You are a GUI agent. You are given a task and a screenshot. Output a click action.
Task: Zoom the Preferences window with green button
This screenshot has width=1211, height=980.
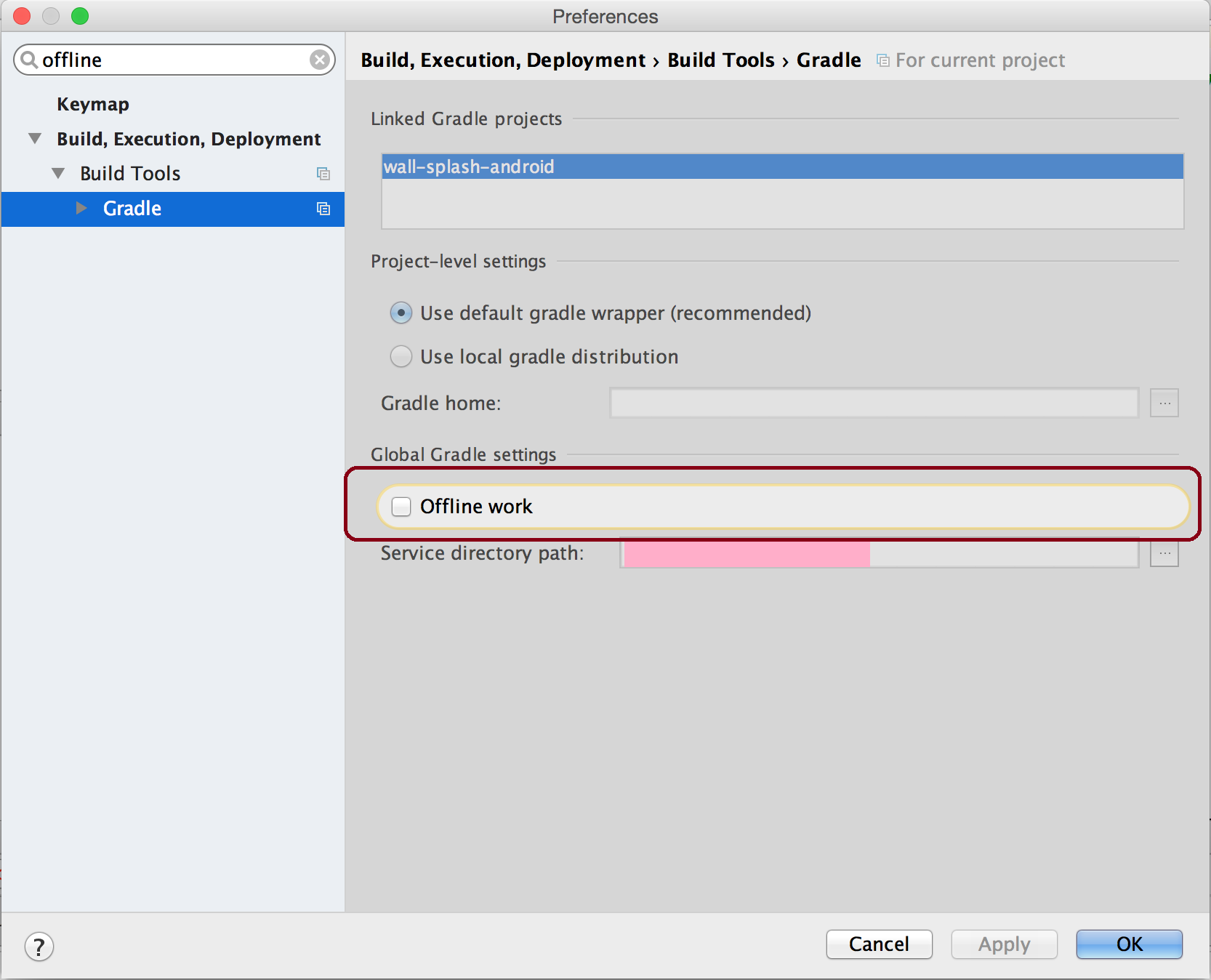pos(80,16)
